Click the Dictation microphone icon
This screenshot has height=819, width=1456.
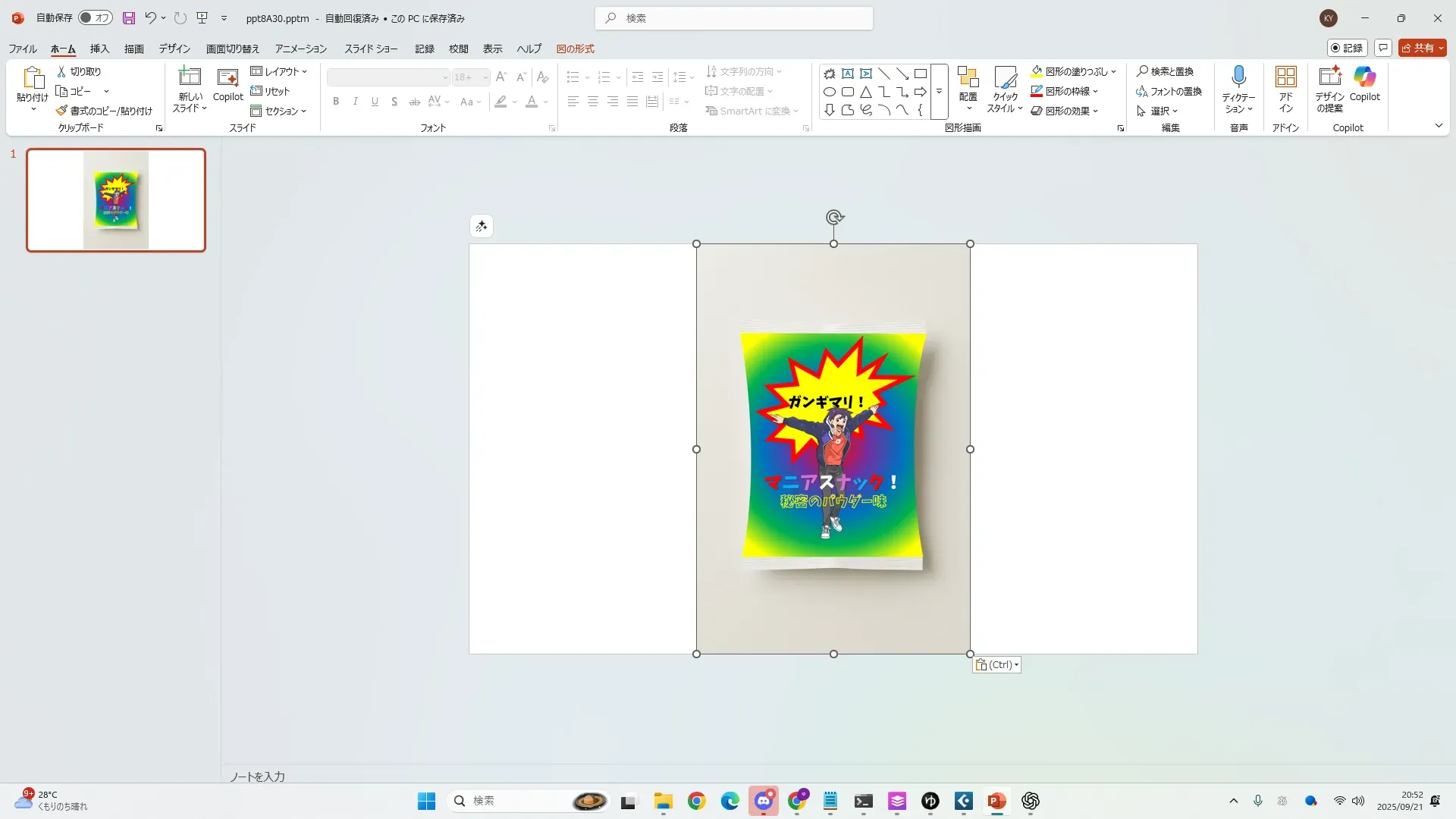[1238, 77]
